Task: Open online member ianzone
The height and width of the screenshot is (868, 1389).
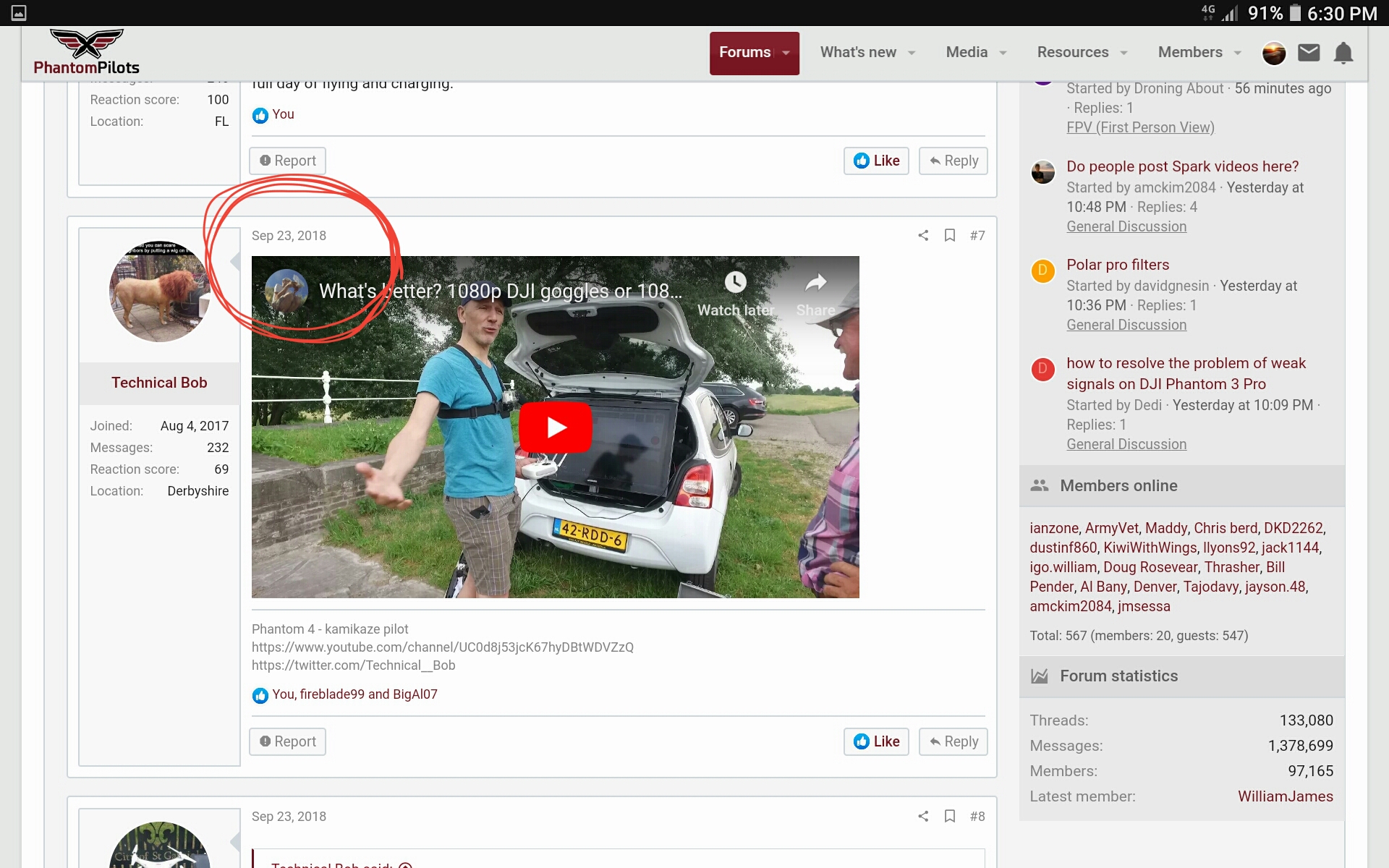Action: pos(1053,528)
